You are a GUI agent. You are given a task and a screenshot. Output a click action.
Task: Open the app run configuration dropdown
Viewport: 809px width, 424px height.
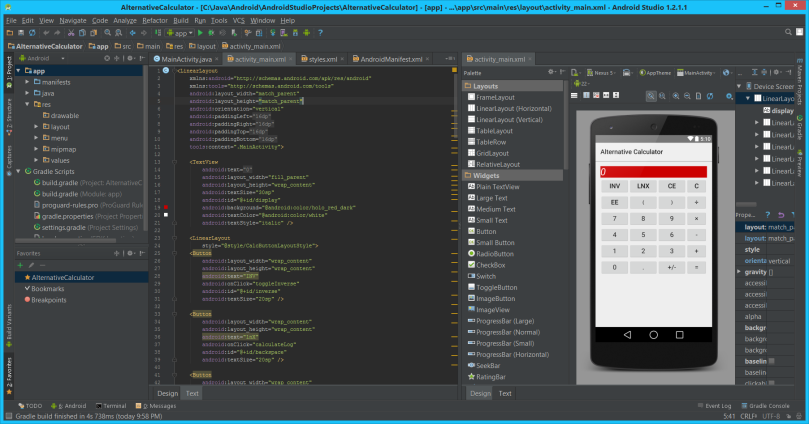tap(179, 32)
